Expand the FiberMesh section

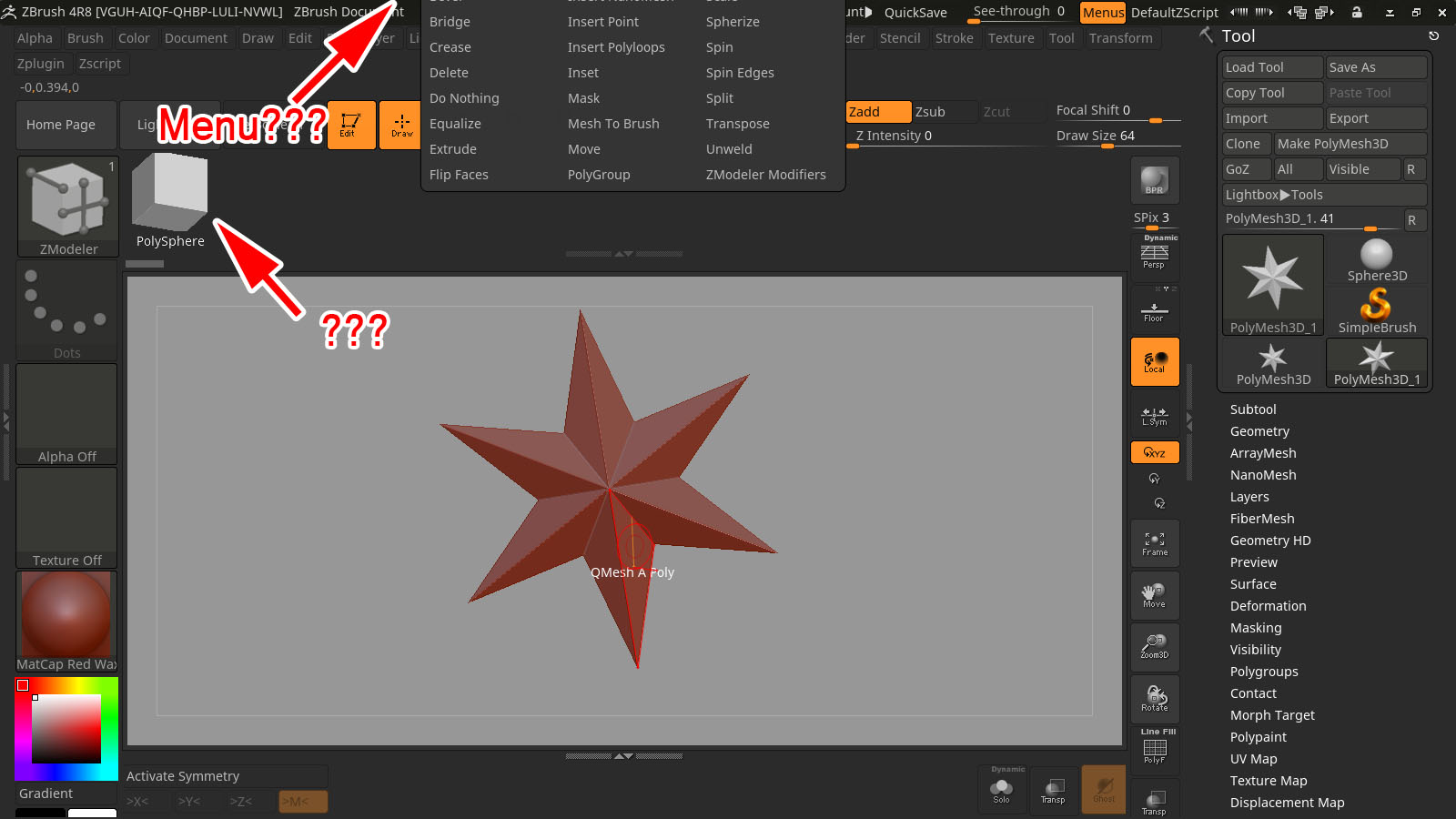click(x=1262, y=519)
